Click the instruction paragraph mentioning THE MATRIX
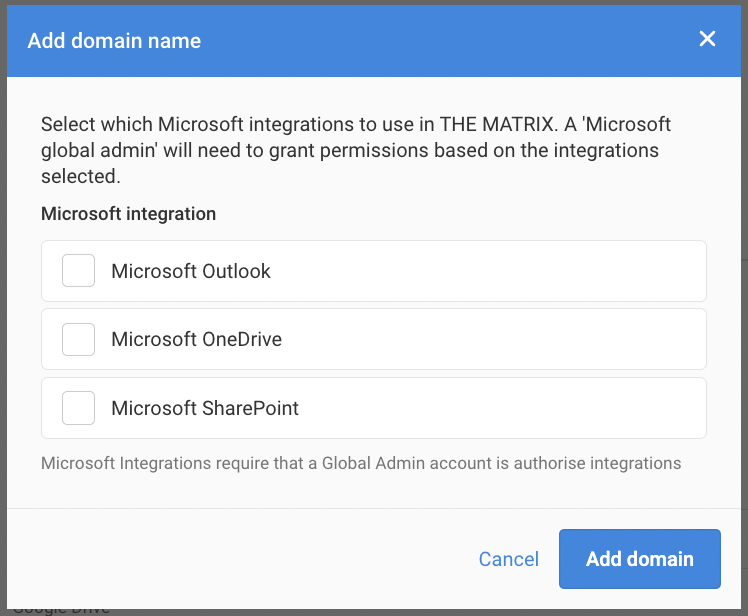Image resolution: width=748 pixels, height=616 pixels. point(355,150)
